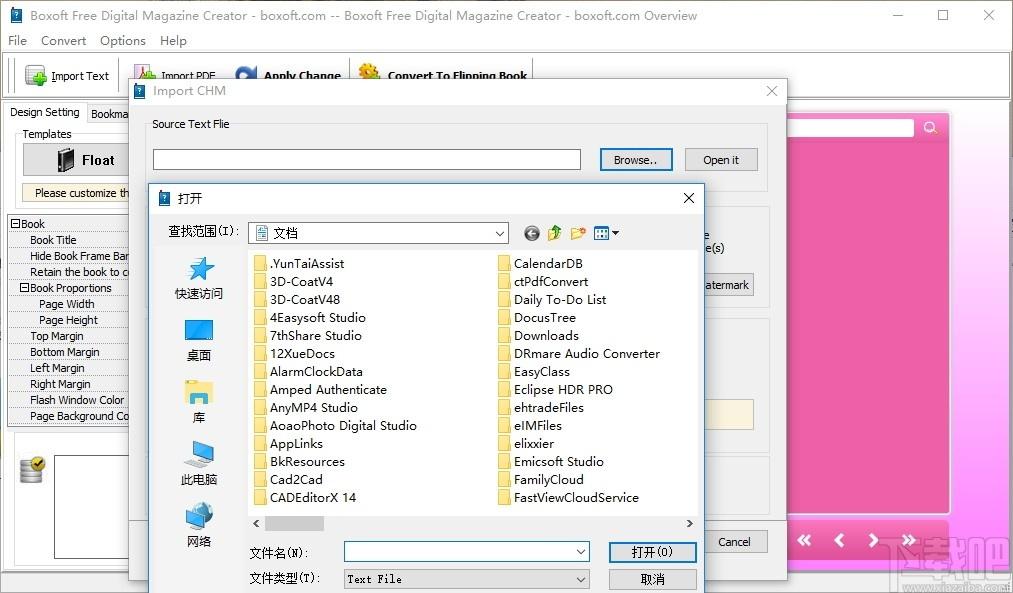Click the 打开(O) open button
This screenshot has height=593, width=1013.
pyautogui.click(x=653, y=552)
